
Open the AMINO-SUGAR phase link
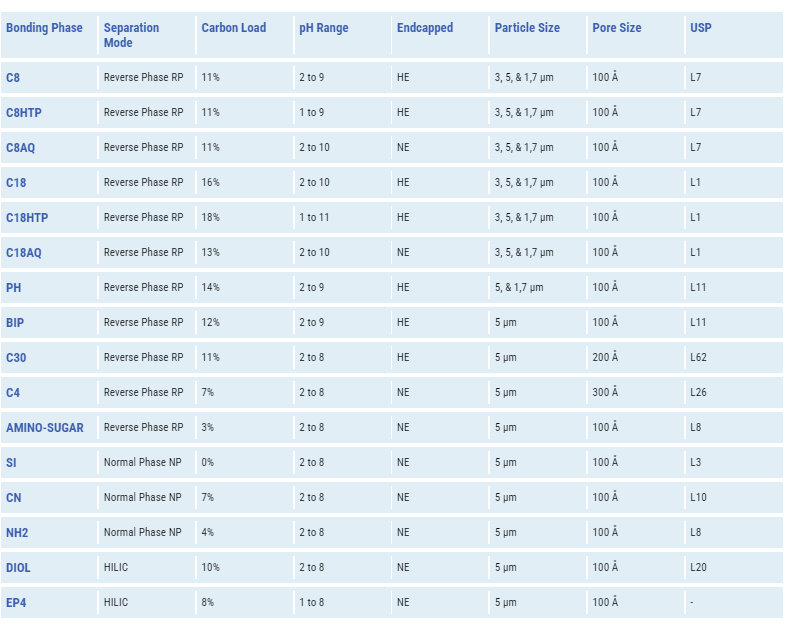pos(45,428)
